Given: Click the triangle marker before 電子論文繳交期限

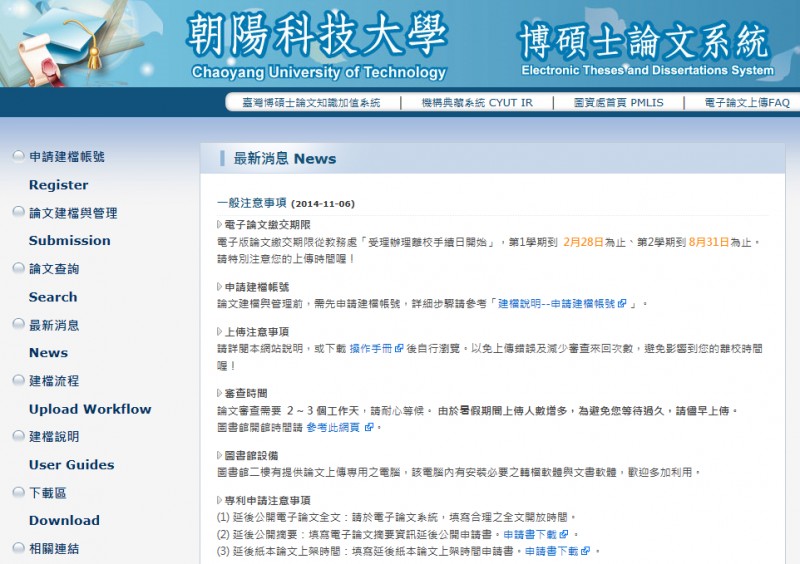Looking at the screenshot, I should 219,225.
